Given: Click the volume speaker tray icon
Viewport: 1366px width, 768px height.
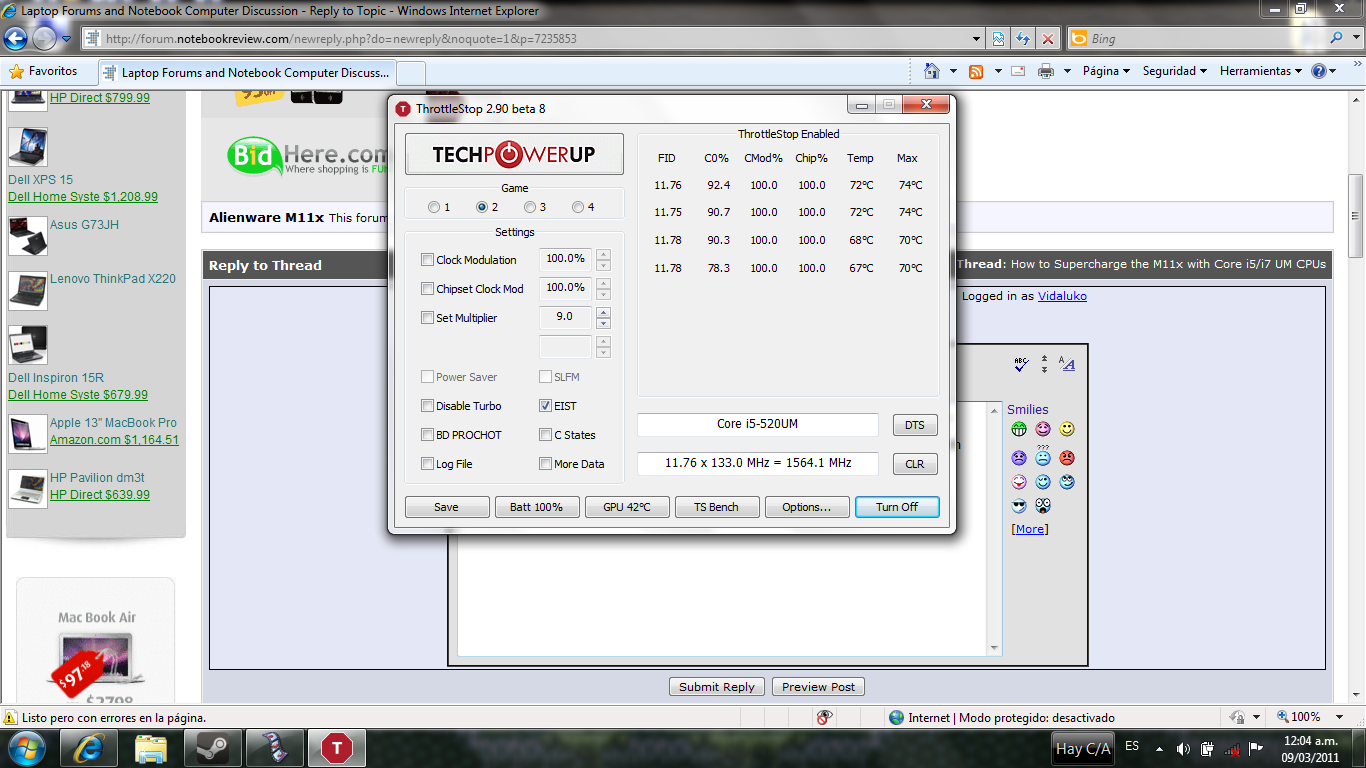Looking at the screenshot, I should click(x=1182, y=748).
